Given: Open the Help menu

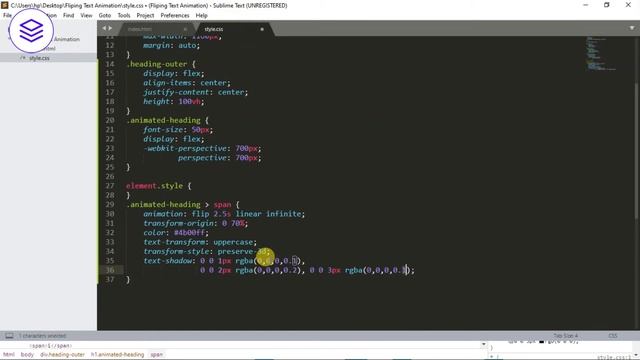Looking at the screenshot, I should pyautogui.click(x=202, y=16).
